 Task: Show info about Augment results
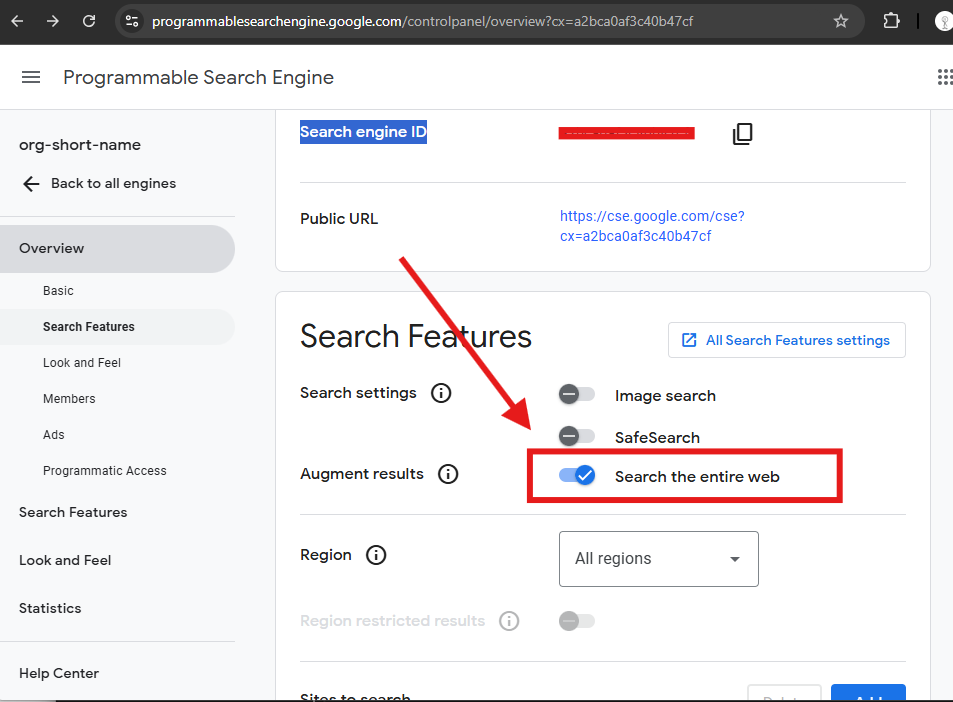tap(448, 474)
